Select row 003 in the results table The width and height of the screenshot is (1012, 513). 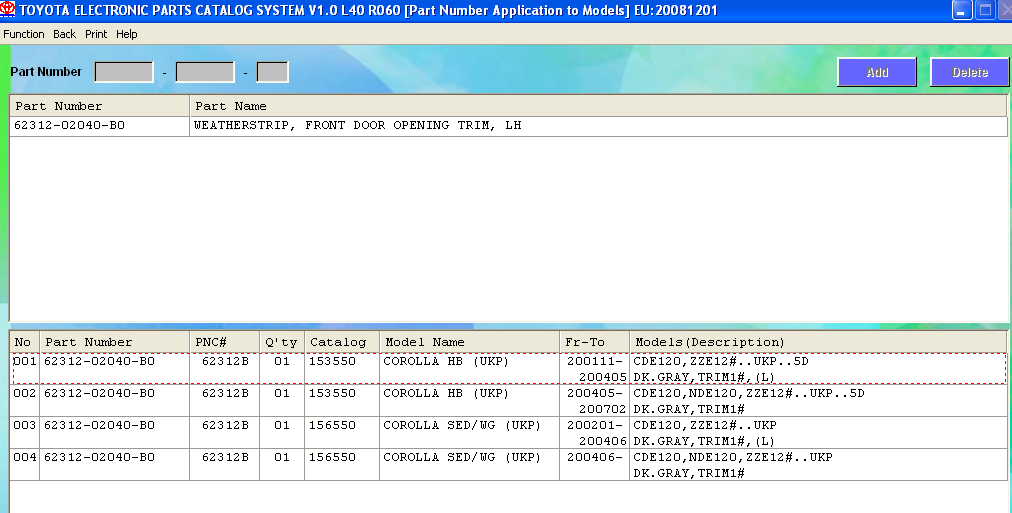[x=509, y=433]
